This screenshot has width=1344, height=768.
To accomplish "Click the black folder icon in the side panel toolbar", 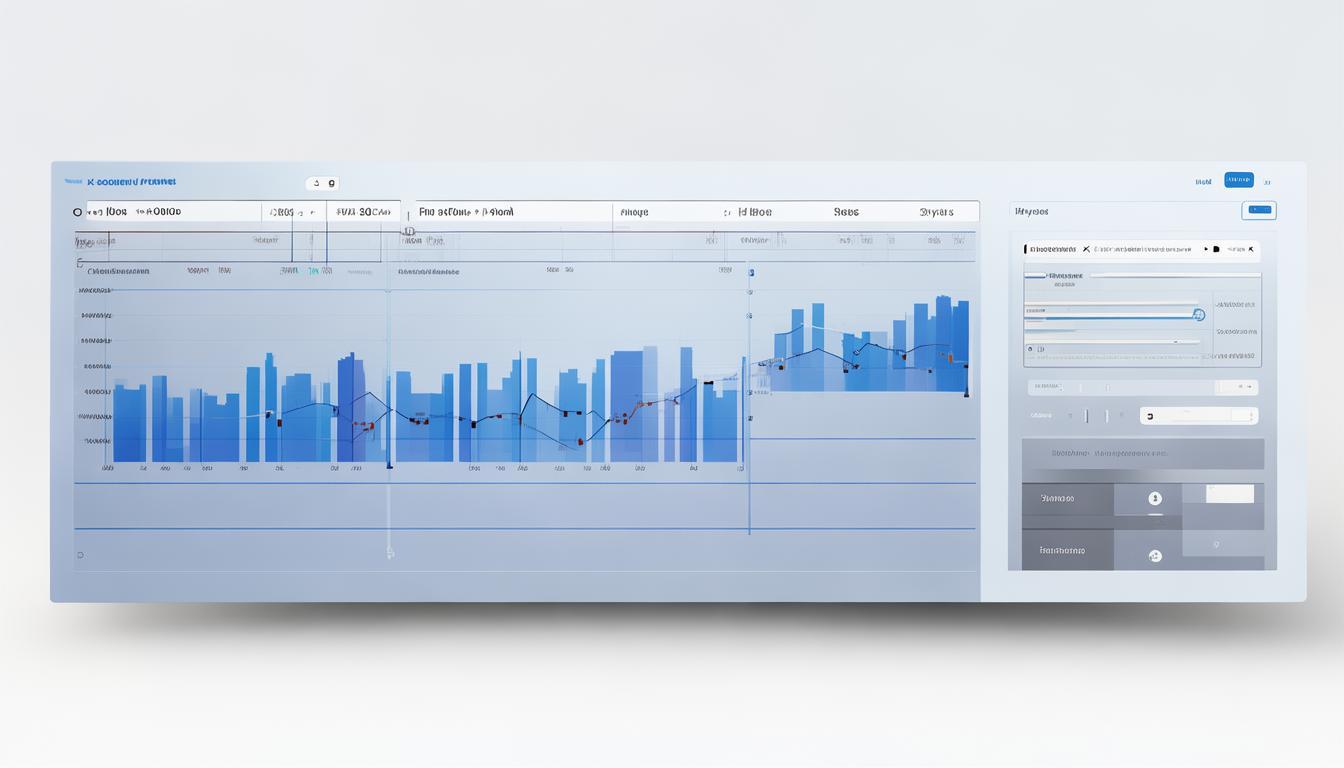I will click(x=1216, y=249).
